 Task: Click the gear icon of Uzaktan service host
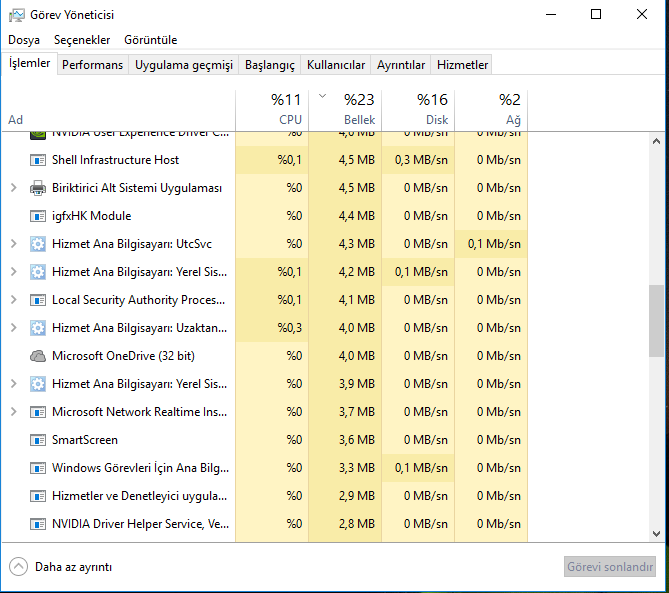[38, 328]
